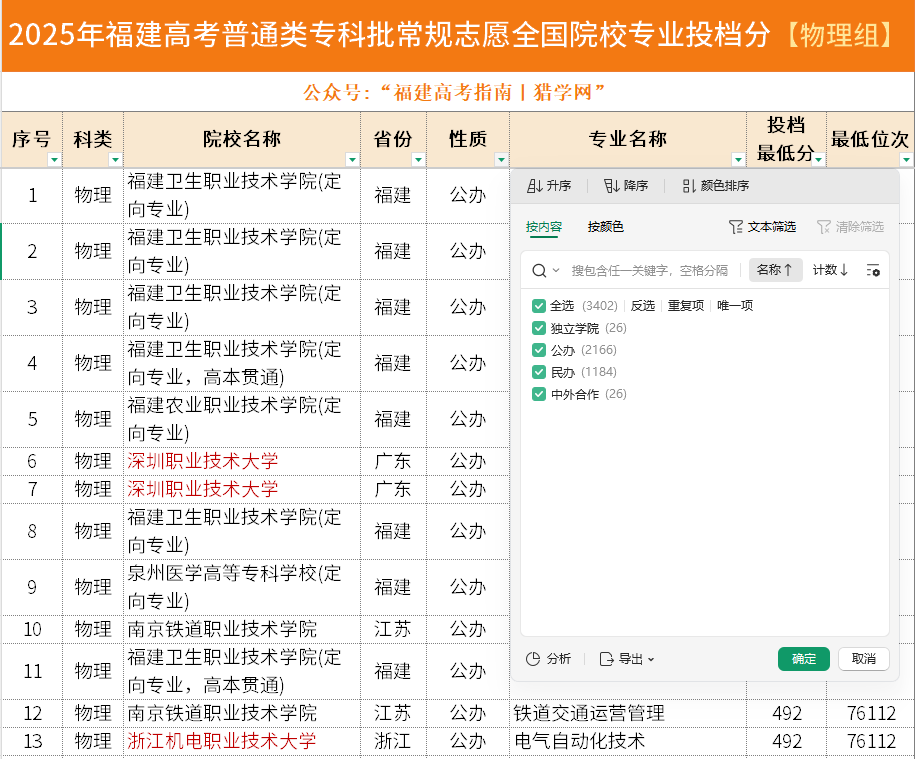Uncheck 公办 checkbox

point(539,350)
